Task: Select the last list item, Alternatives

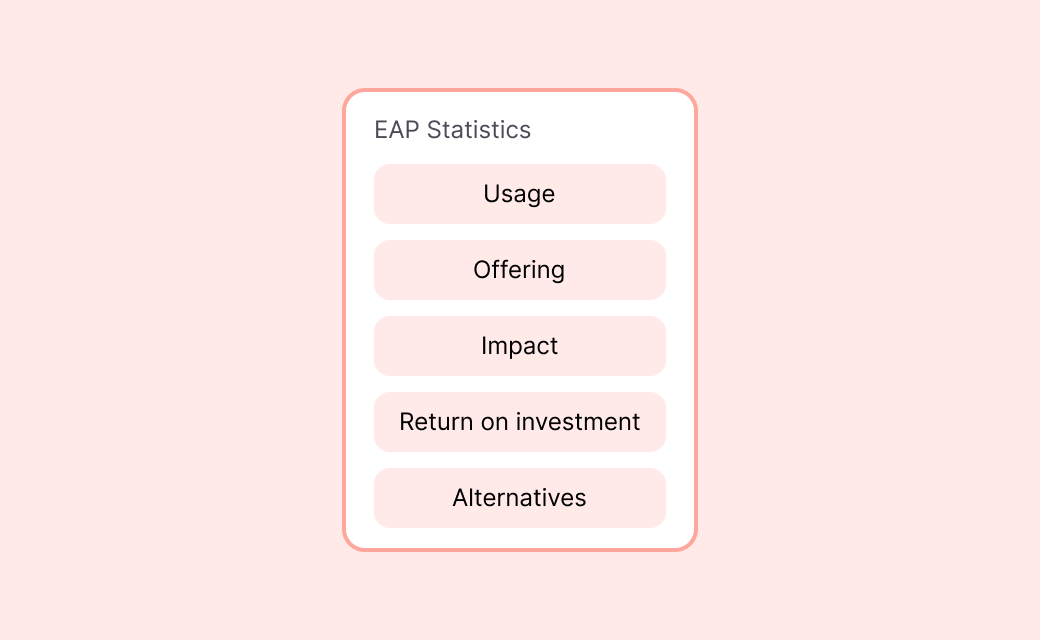Action: [519, 498]
